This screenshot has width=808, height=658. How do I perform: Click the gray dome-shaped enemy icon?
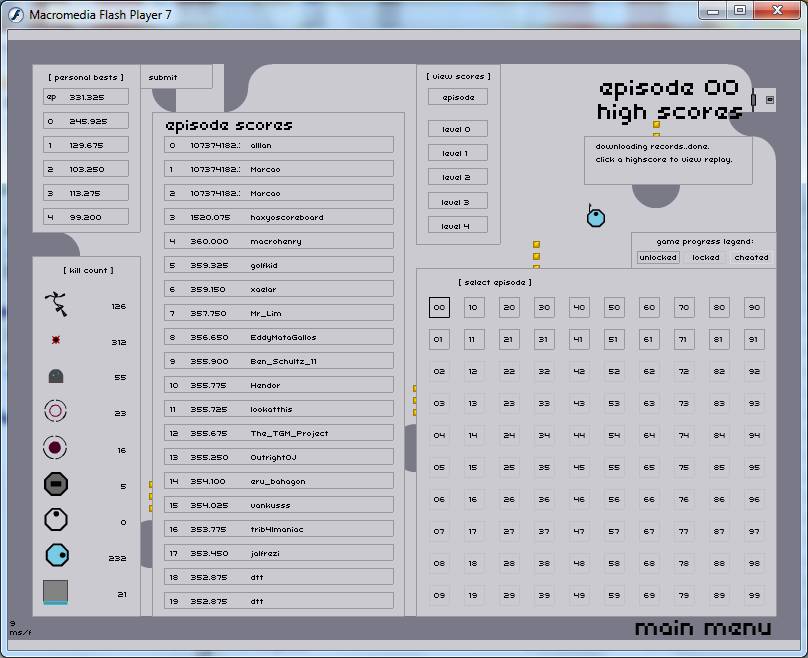point(56,377)
